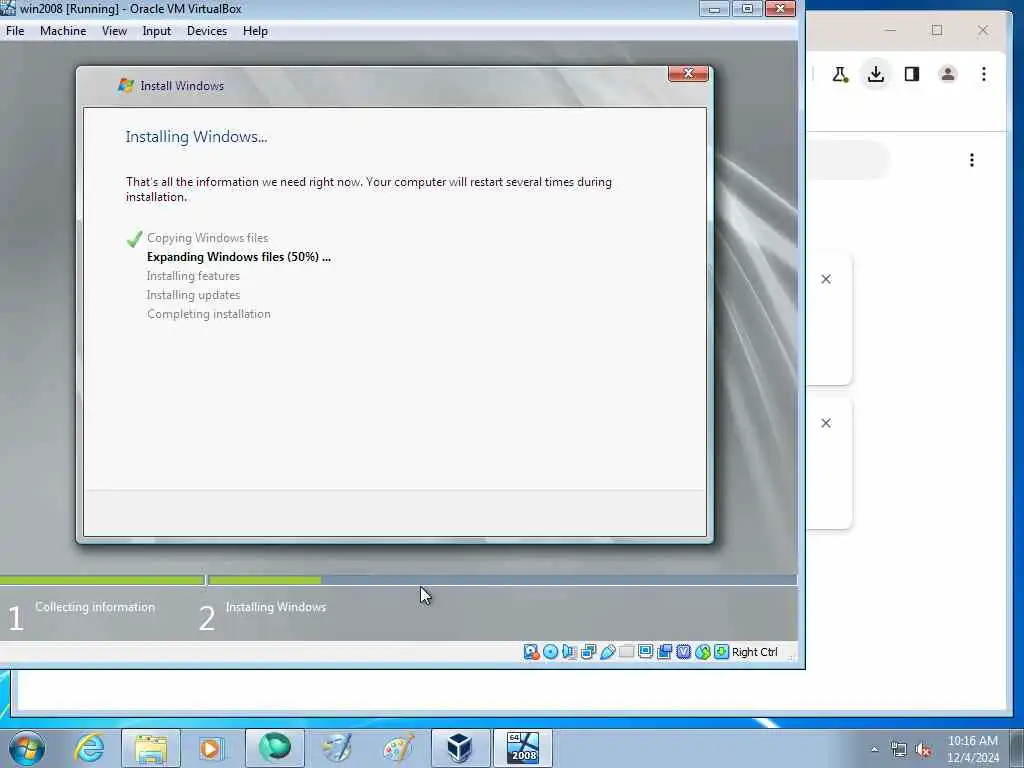Click the 'Installing updates' step
The height and width of the screenshot is (768, 1024).
(193, 295)
